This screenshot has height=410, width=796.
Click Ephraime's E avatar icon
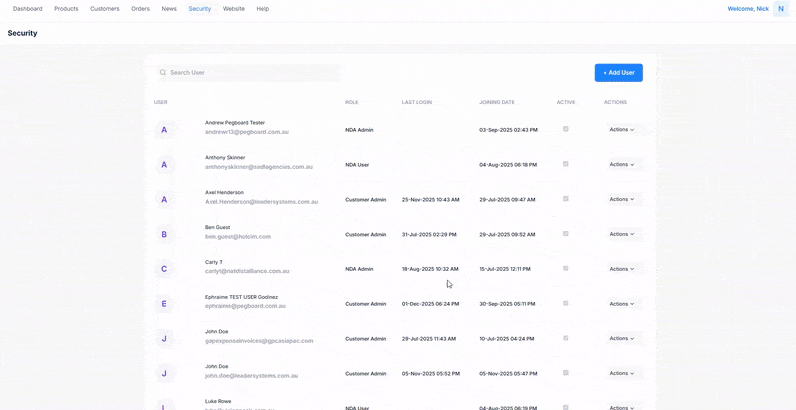[164, 304]
